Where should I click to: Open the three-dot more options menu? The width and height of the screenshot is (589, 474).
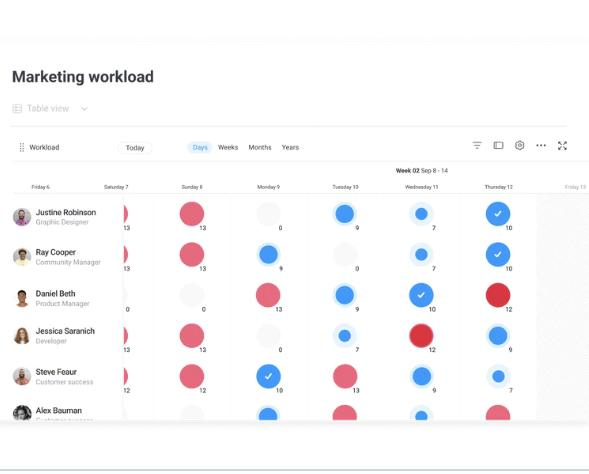pos(541,145)
